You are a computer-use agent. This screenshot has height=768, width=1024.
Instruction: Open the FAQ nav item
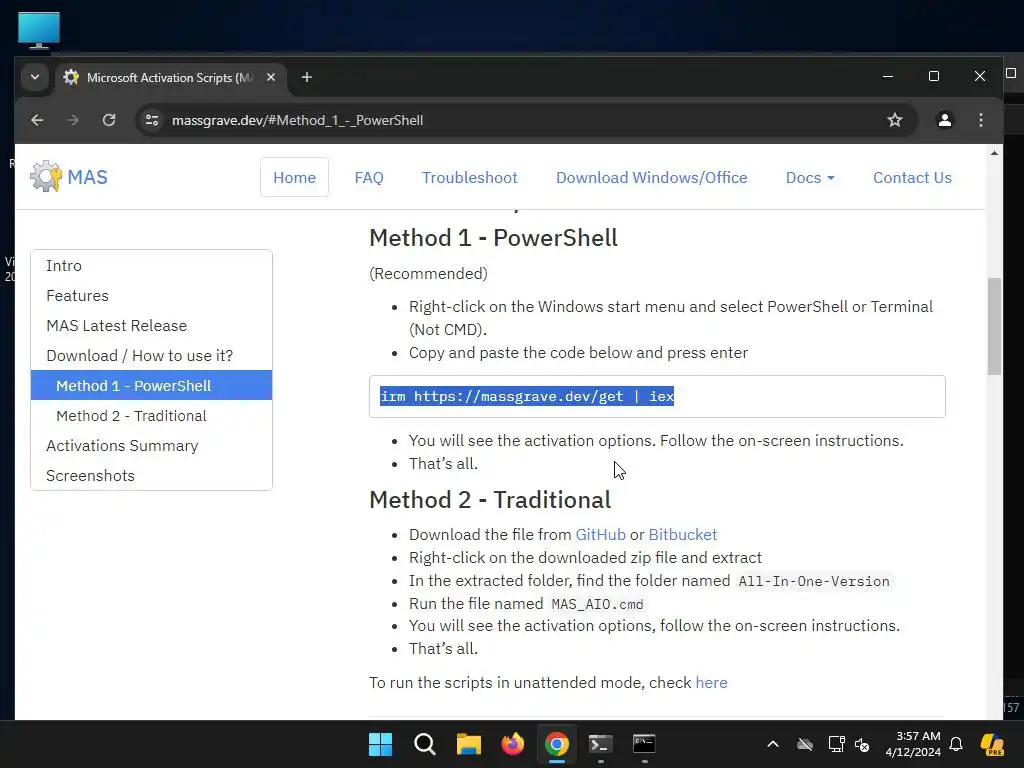click(369, 178)
